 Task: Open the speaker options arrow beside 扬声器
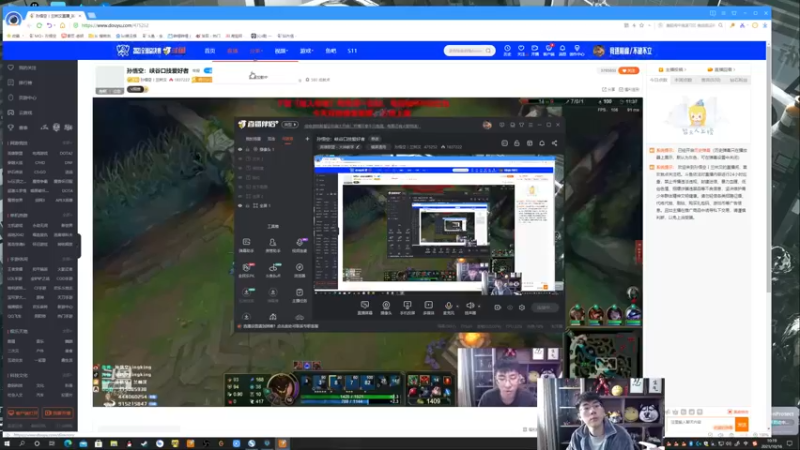click(x=479, y=306)
